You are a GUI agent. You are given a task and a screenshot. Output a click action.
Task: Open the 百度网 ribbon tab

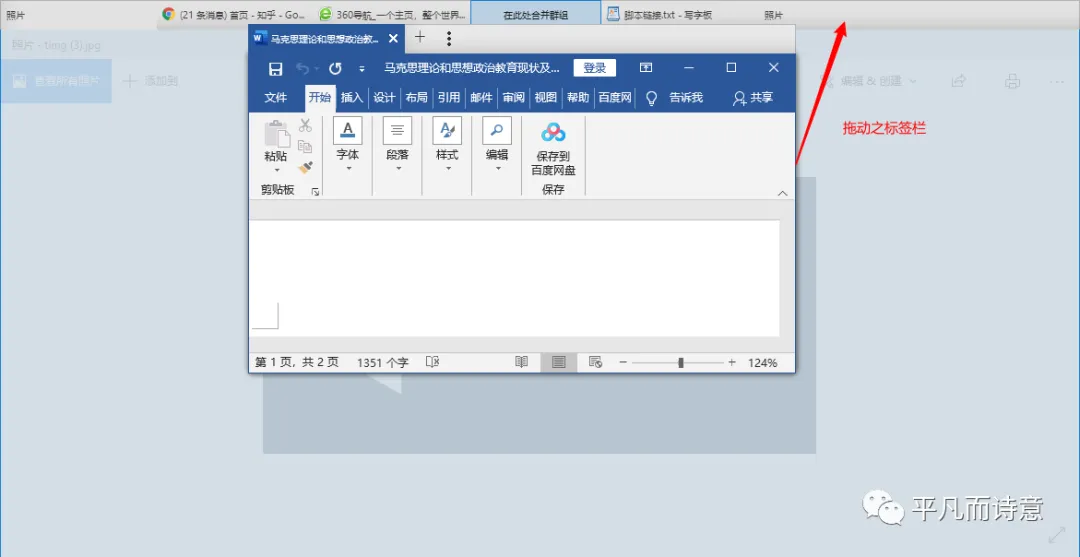pyautogui.click(x=615, y=98)
